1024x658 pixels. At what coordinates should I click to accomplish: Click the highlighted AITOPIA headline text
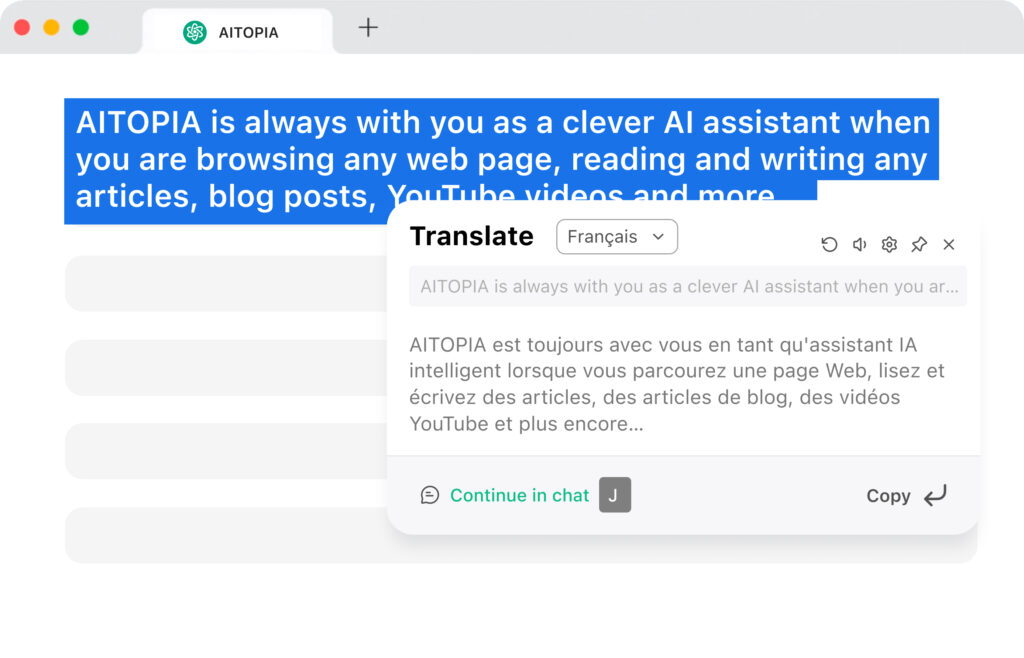(502, 159)
